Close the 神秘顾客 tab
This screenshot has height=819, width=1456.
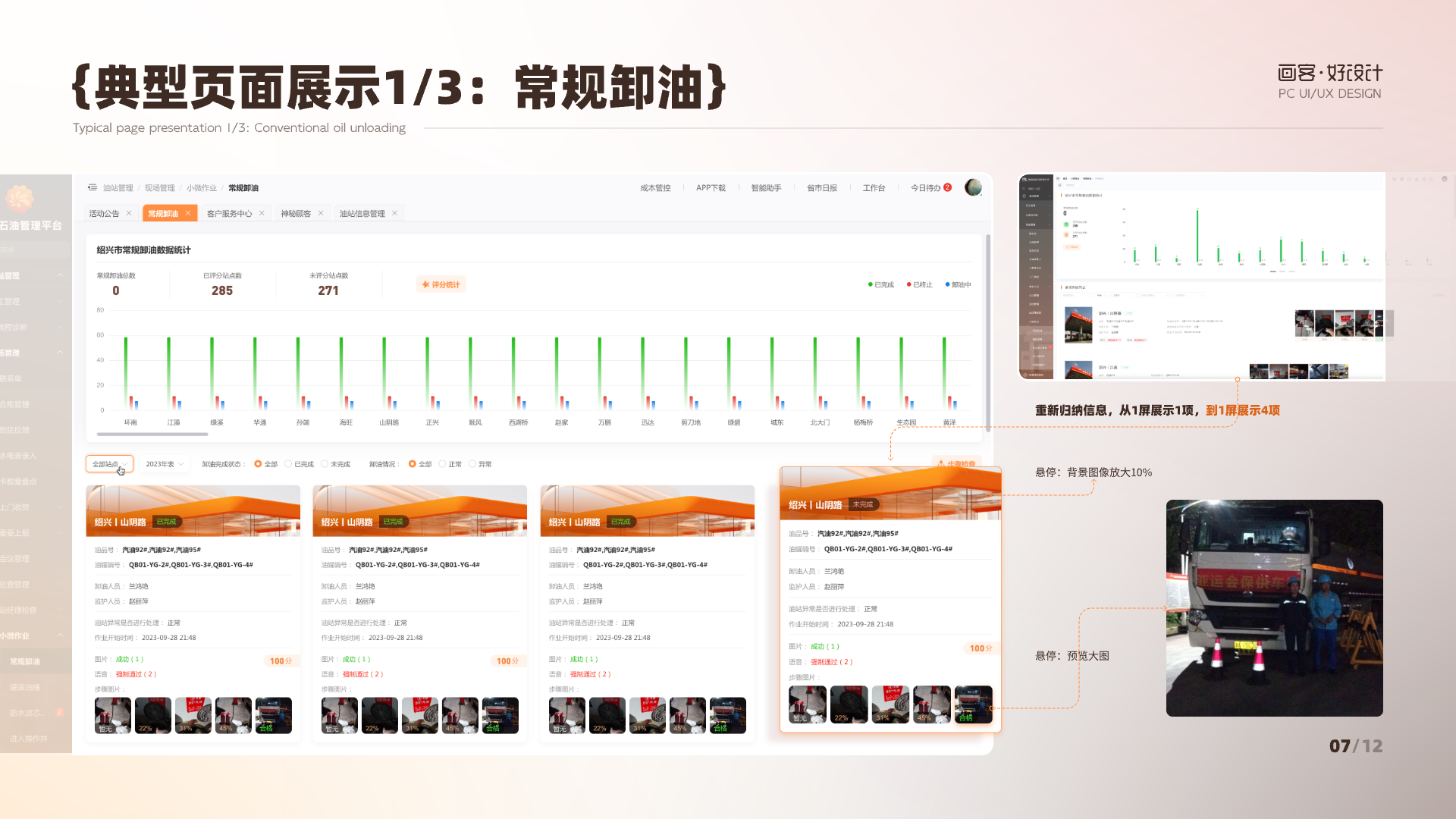tap(321, 213)
